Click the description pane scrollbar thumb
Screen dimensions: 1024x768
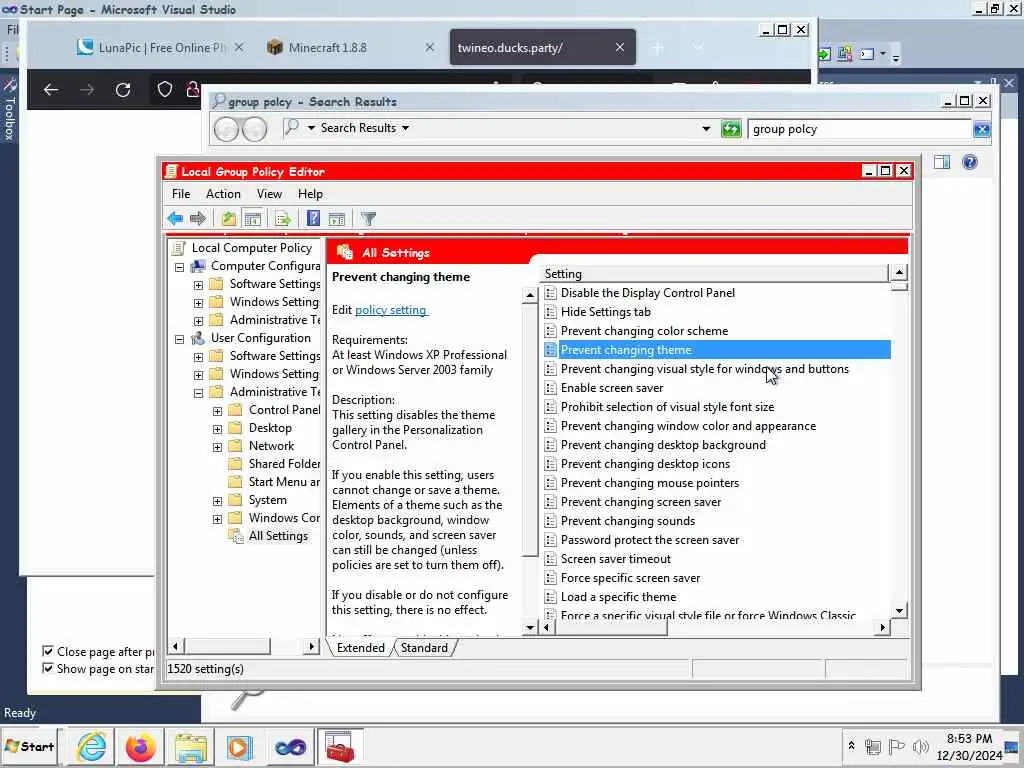[x=530, y=430]
